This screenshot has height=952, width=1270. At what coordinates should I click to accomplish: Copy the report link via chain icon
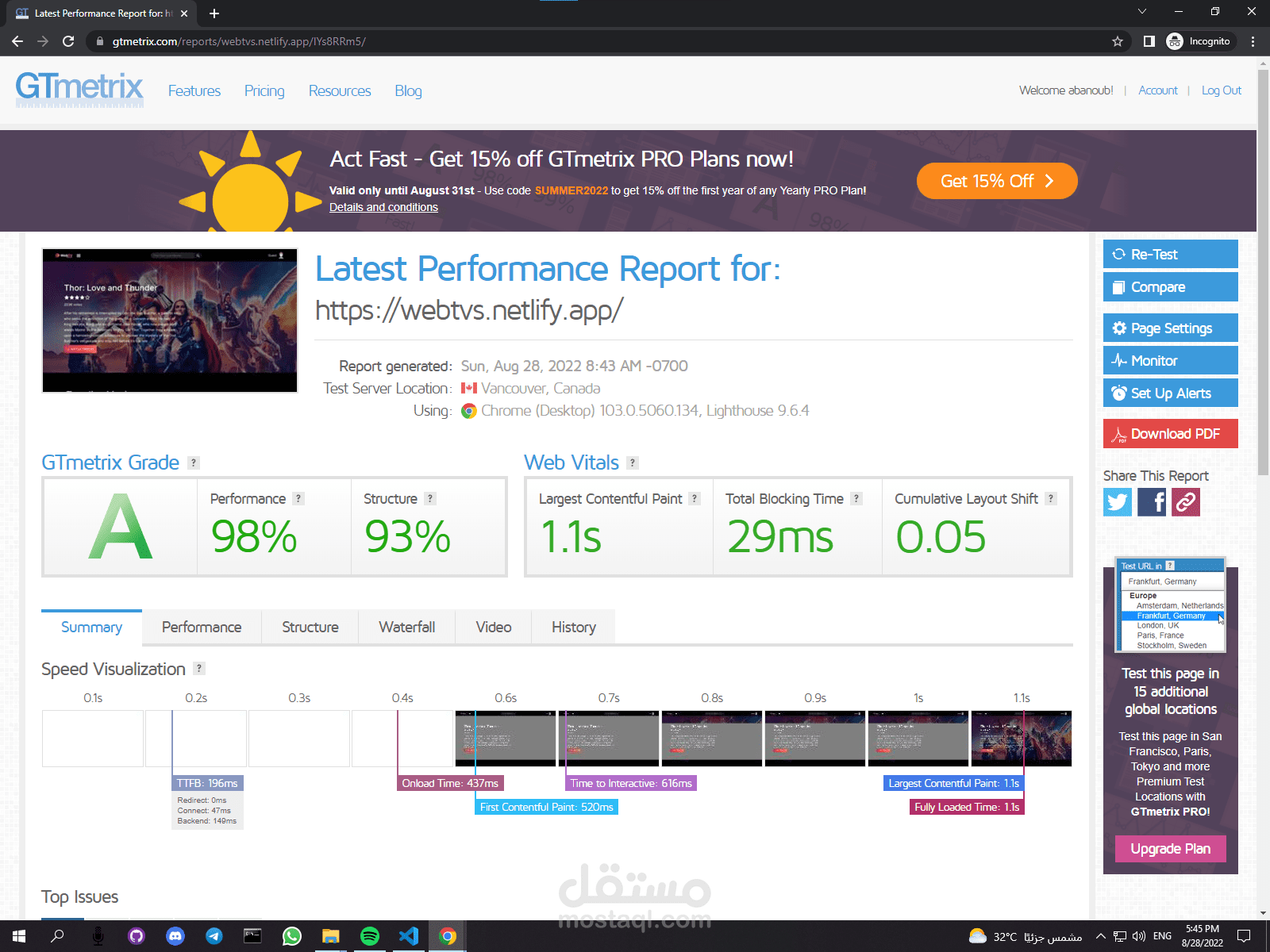[1186, 502]
